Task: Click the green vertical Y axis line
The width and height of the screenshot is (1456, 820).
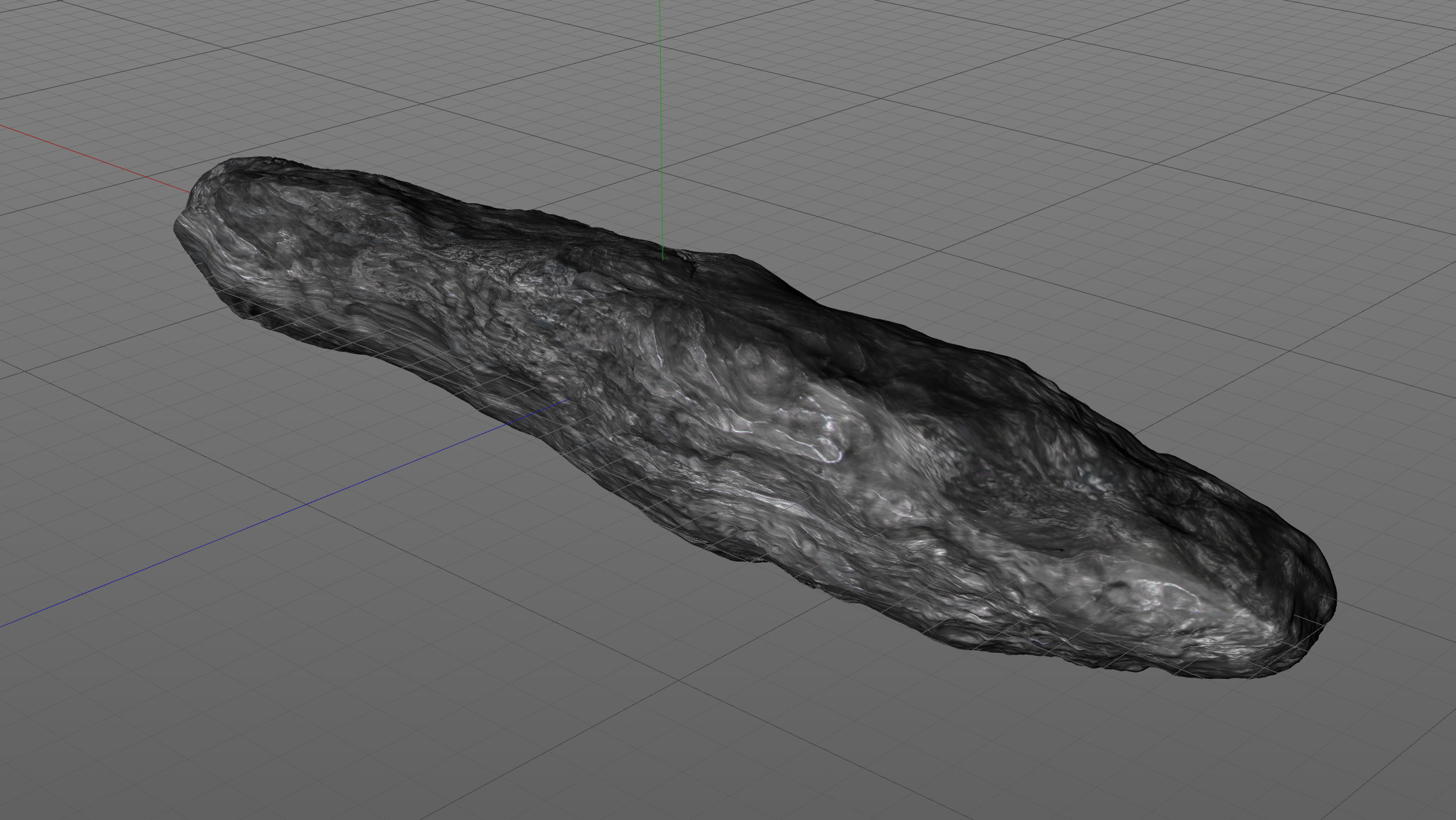Action: click(660, 128)
